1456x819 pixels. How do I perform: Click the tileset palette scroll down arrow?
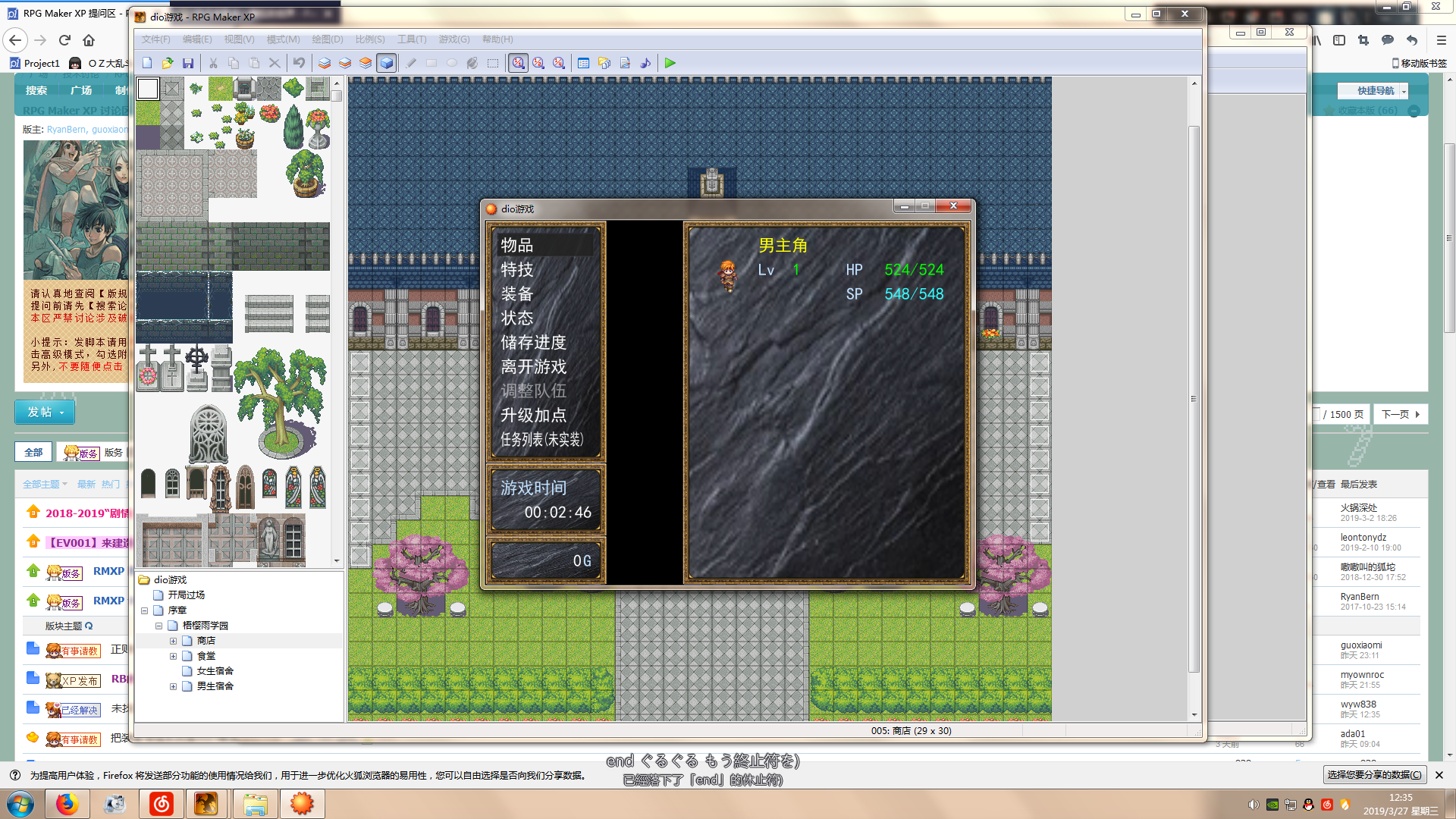337,561
